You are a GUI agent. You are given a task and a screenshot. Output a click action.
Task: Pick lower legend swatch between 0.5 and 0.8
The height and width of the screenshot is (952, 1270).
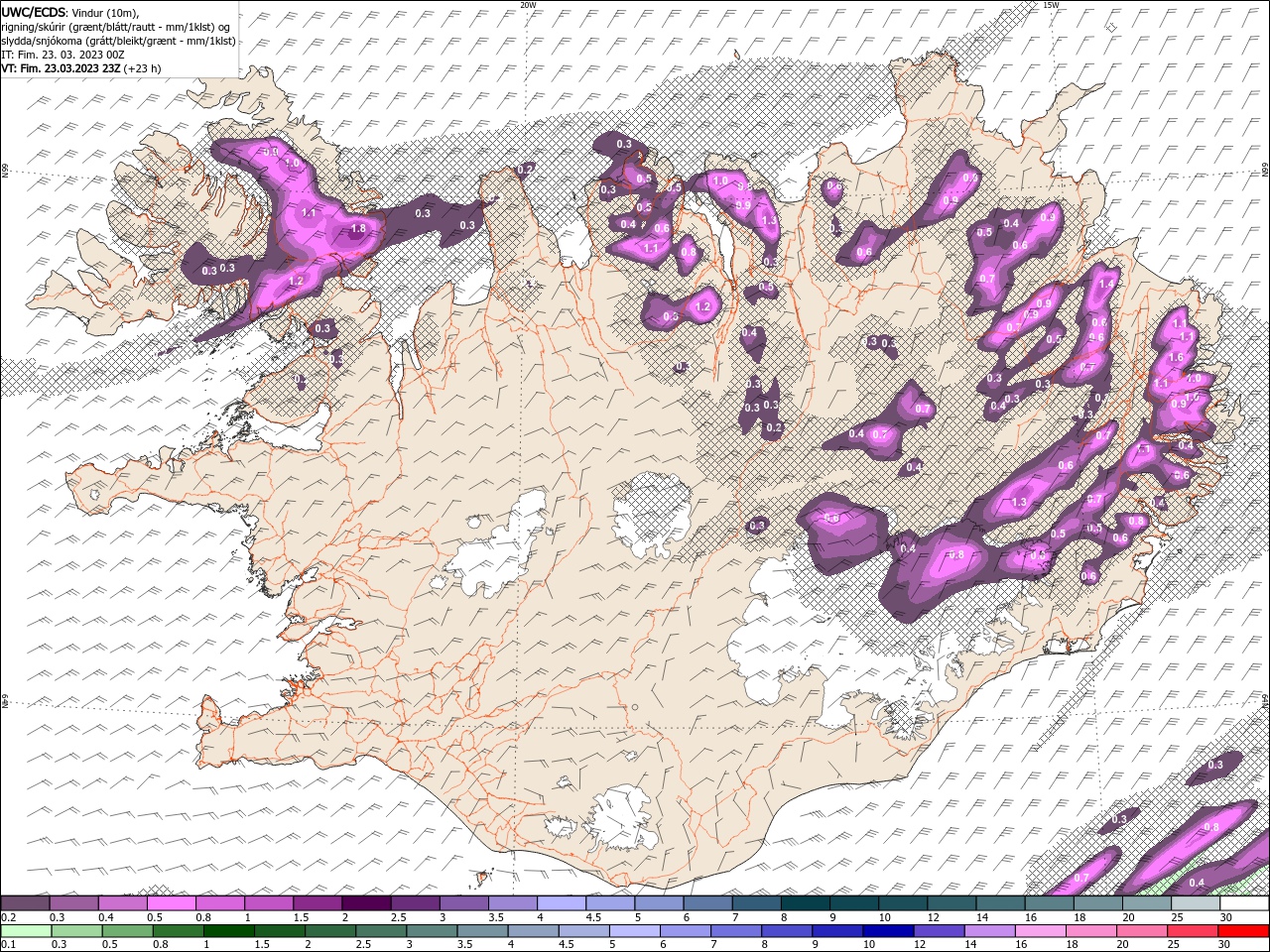click(128, 930)
